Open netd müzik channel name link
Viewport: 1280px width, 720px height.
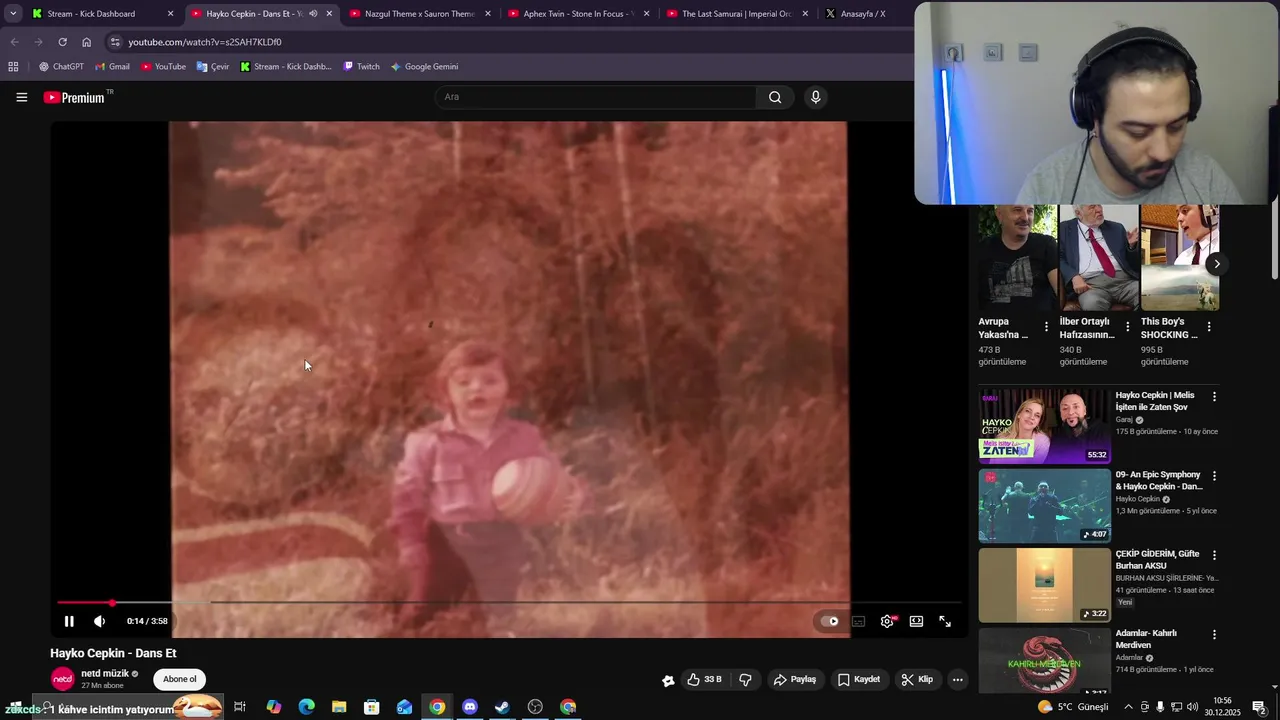pyautogui.click(x=105, y=673)
